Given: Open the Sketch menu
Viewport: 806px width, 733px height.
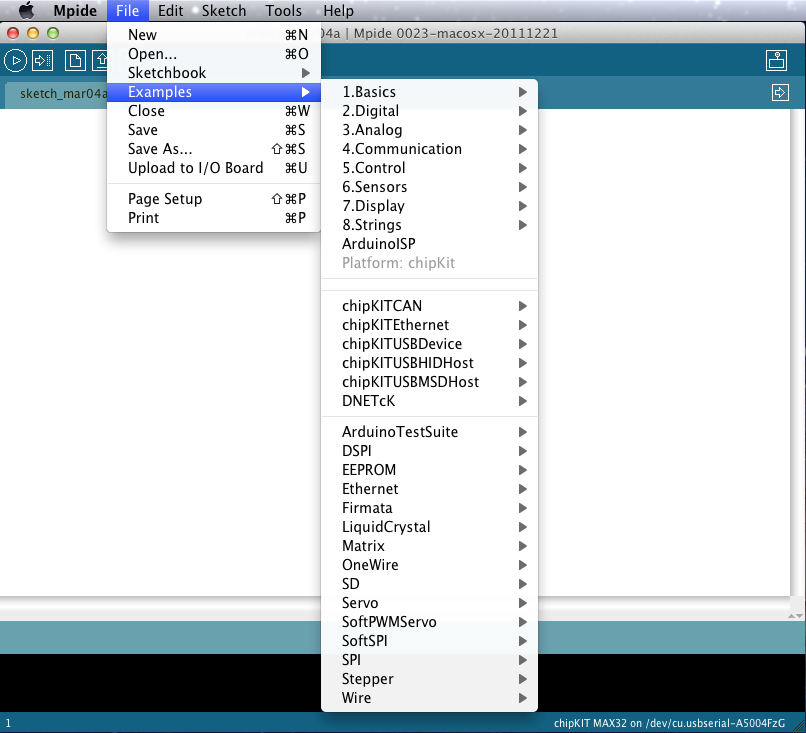Looking at the screenshot, I should point(223,11).
